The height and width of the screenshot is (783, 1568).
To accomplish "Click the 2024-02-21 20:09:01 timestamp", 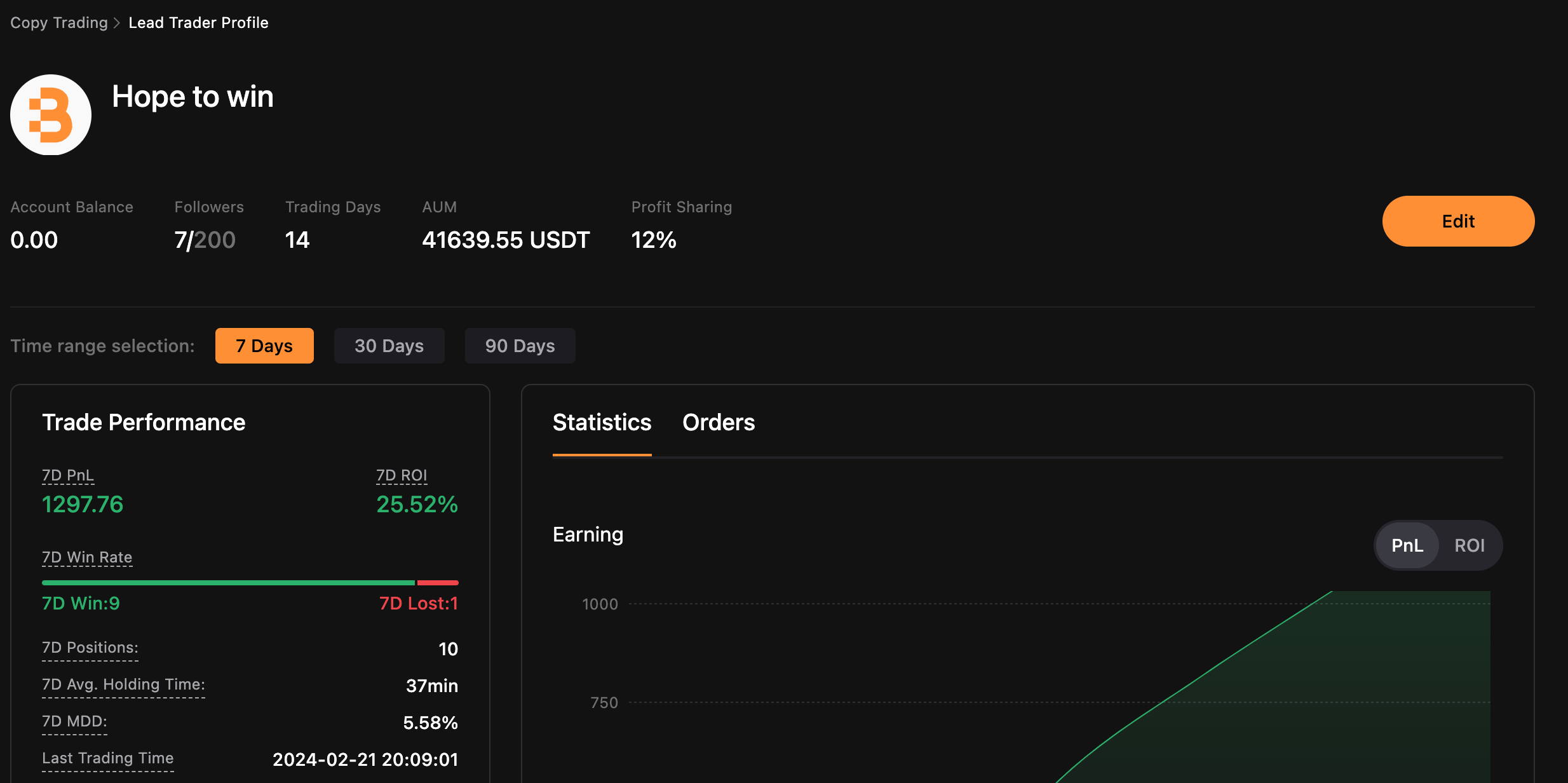I will coord(365,759).
